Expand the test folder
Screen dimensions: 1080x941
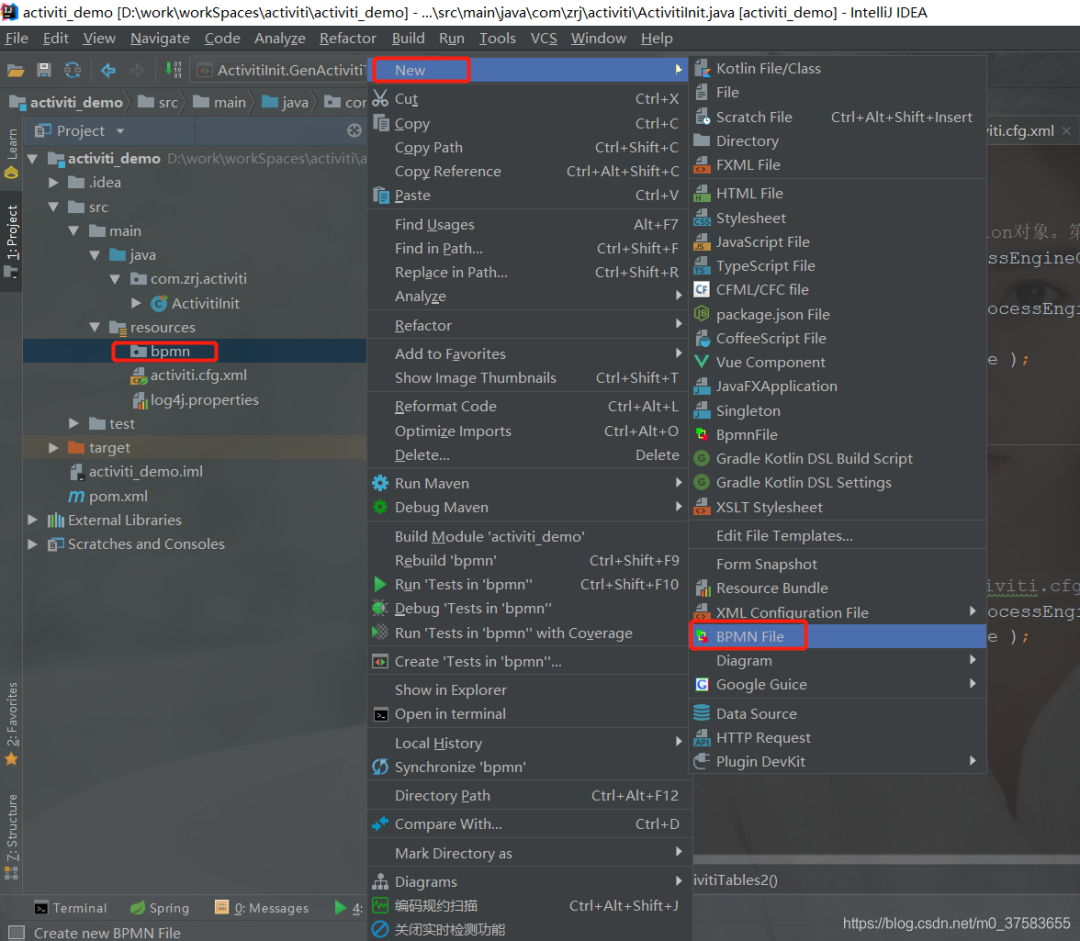coord(74,423)
